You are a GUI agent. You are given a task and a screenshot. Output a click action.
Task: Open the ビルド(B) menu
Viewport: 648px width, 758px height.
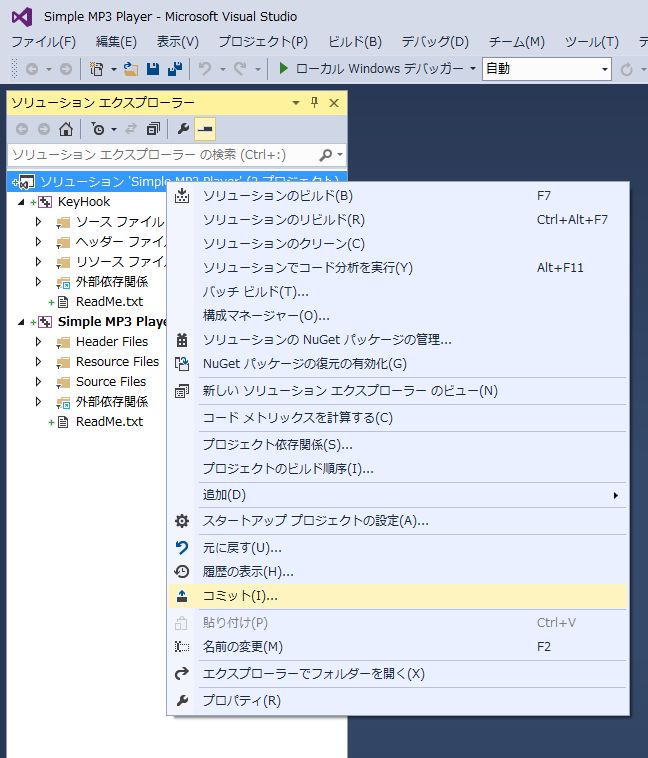click(355, 42)
